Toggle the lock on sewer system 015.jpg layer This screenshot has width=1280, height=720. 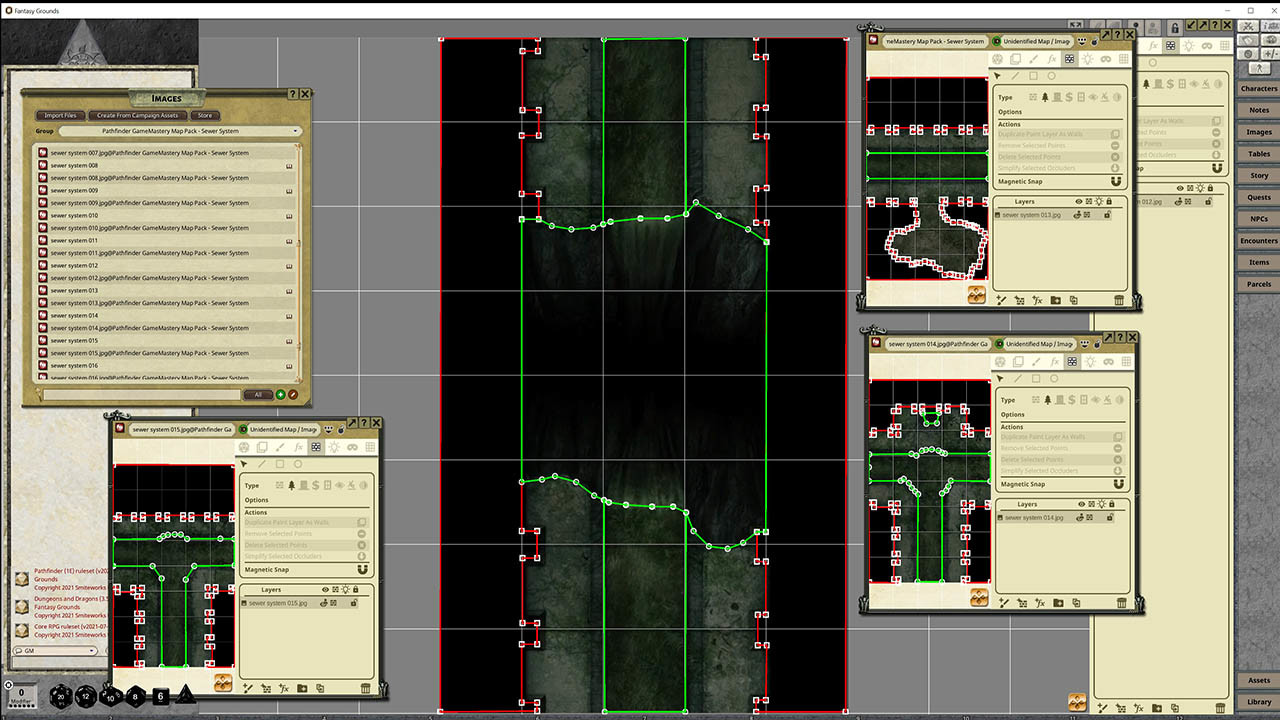354,603
